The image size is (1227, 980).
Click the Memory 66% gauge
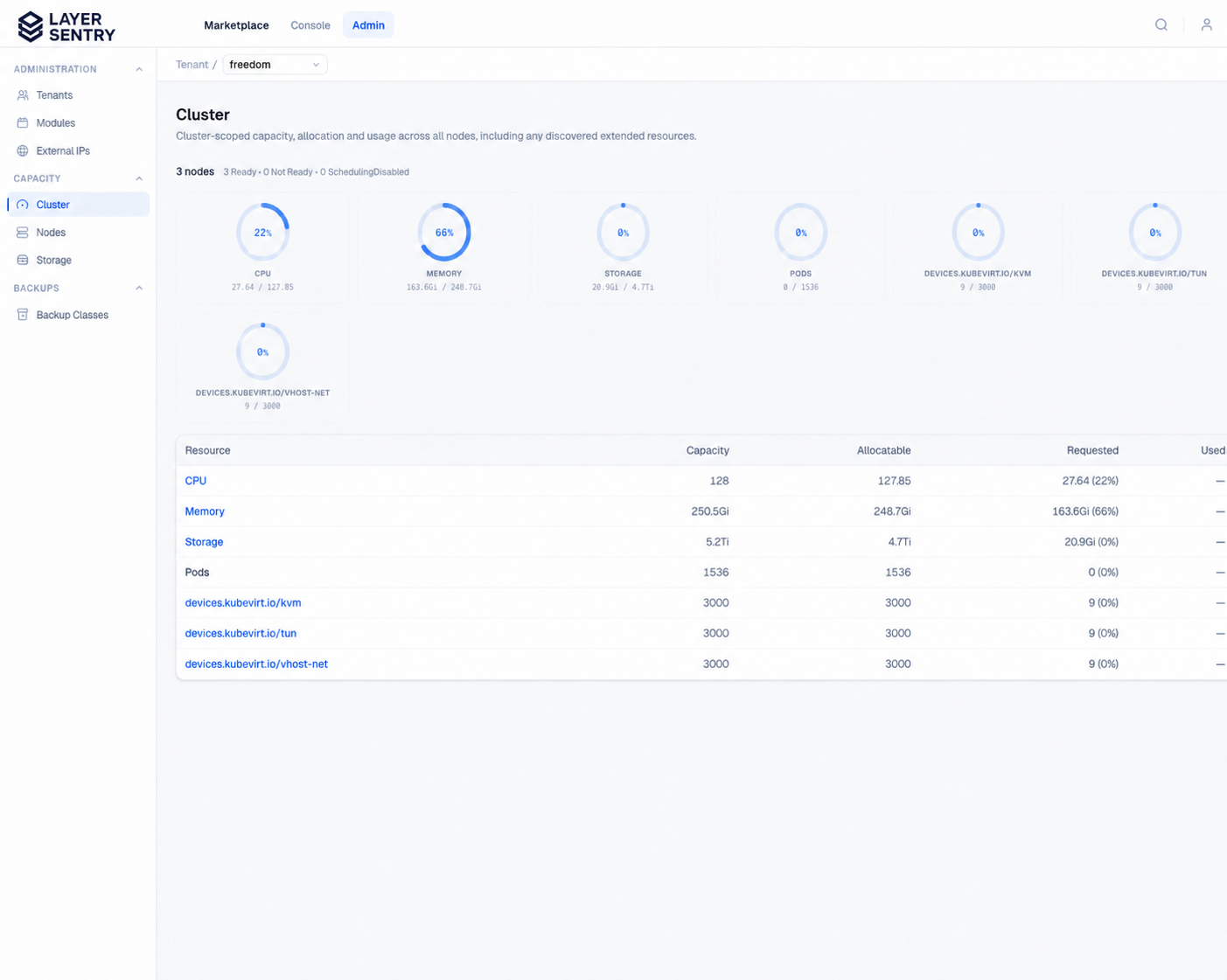(x=444, y=233)
